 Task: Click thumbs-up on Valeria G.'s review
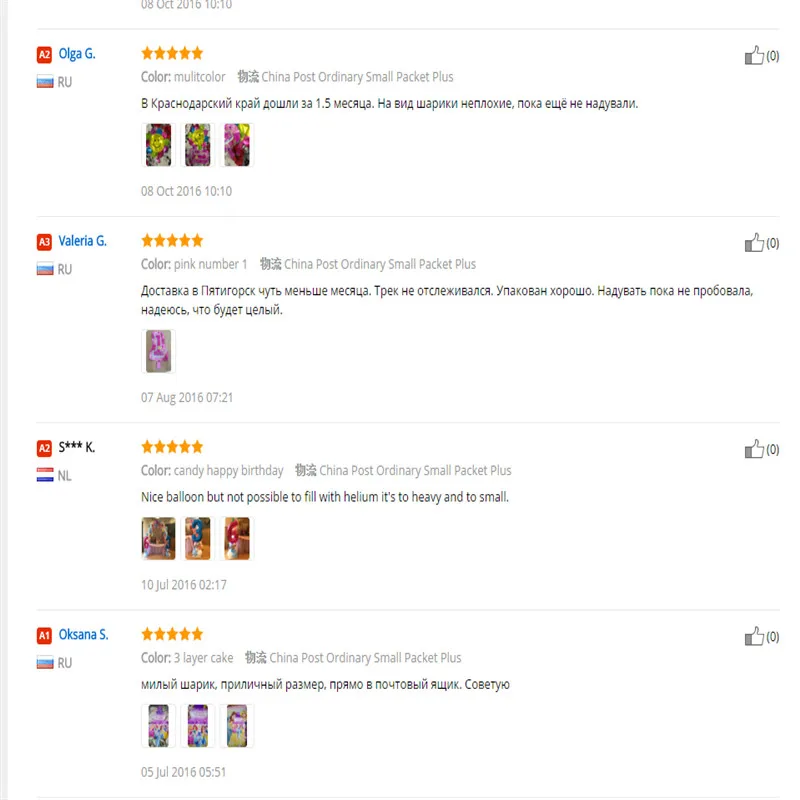[754, 243]
